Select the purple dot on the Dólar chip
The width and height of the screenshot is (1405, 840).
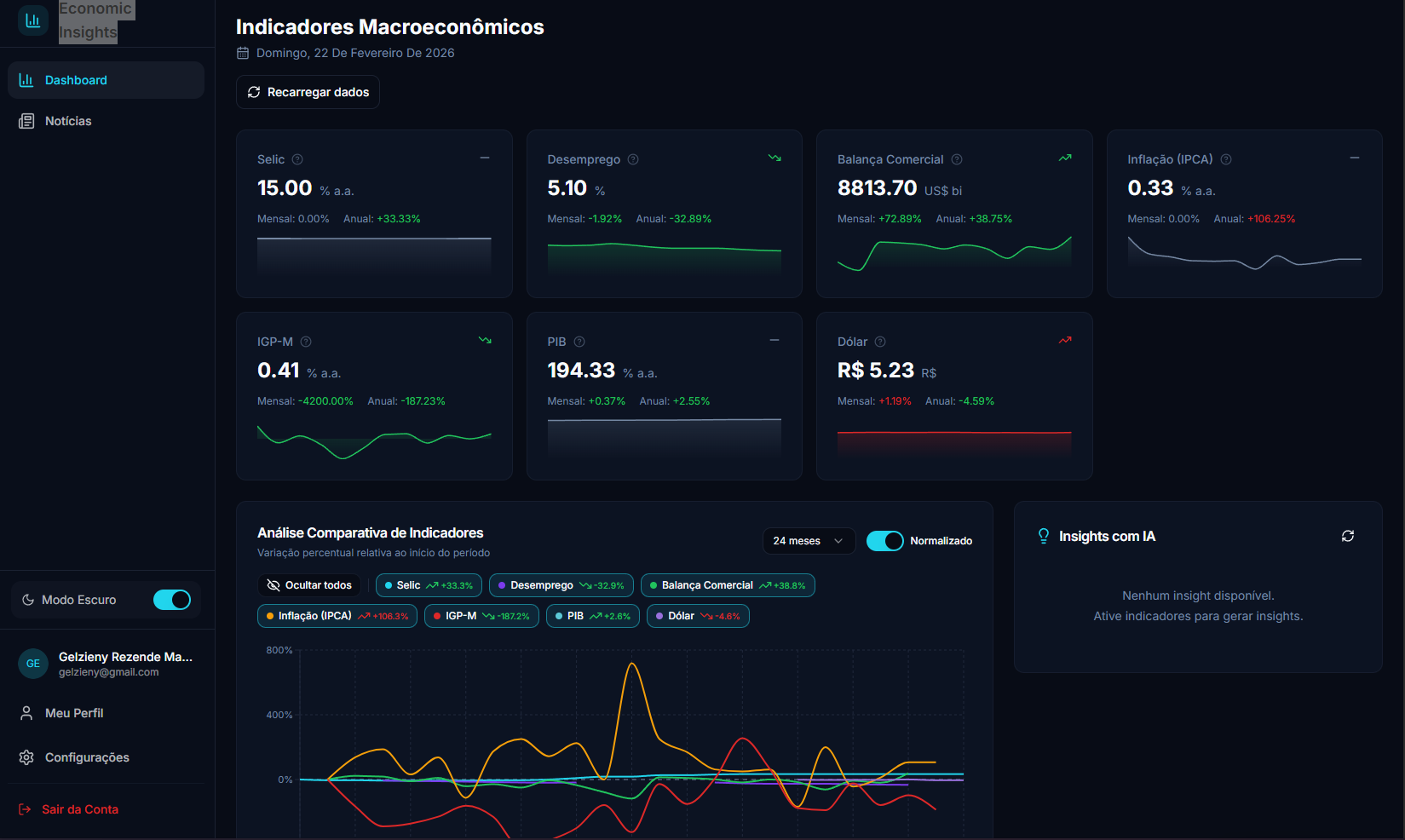pyautogui.click(x=659, y=615)
